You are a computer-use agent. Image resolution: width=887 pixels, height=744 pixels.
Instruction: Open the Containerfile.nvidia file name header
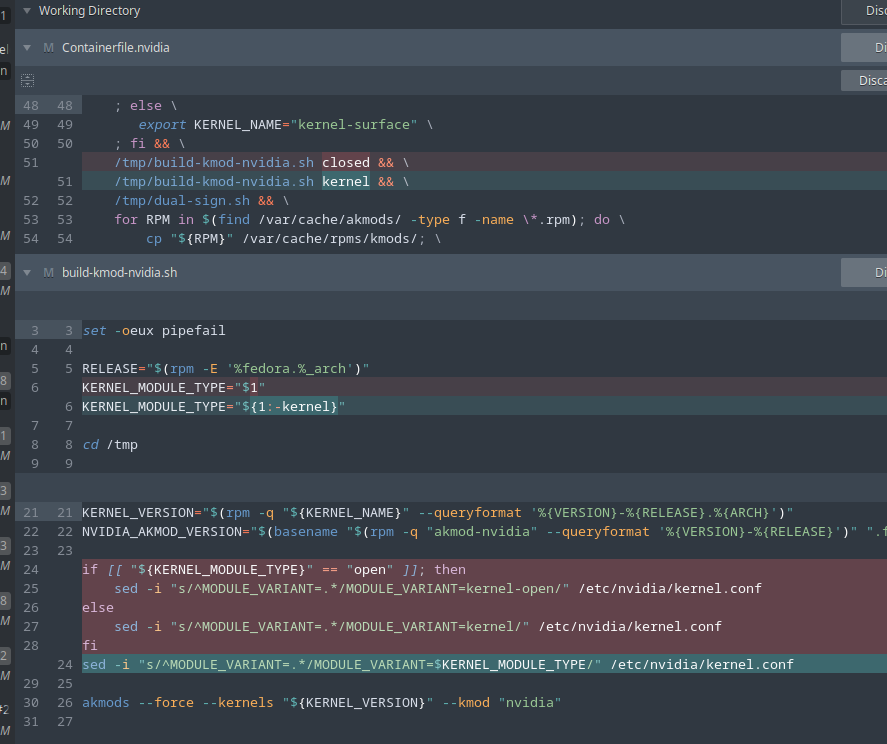coord(115,48)
